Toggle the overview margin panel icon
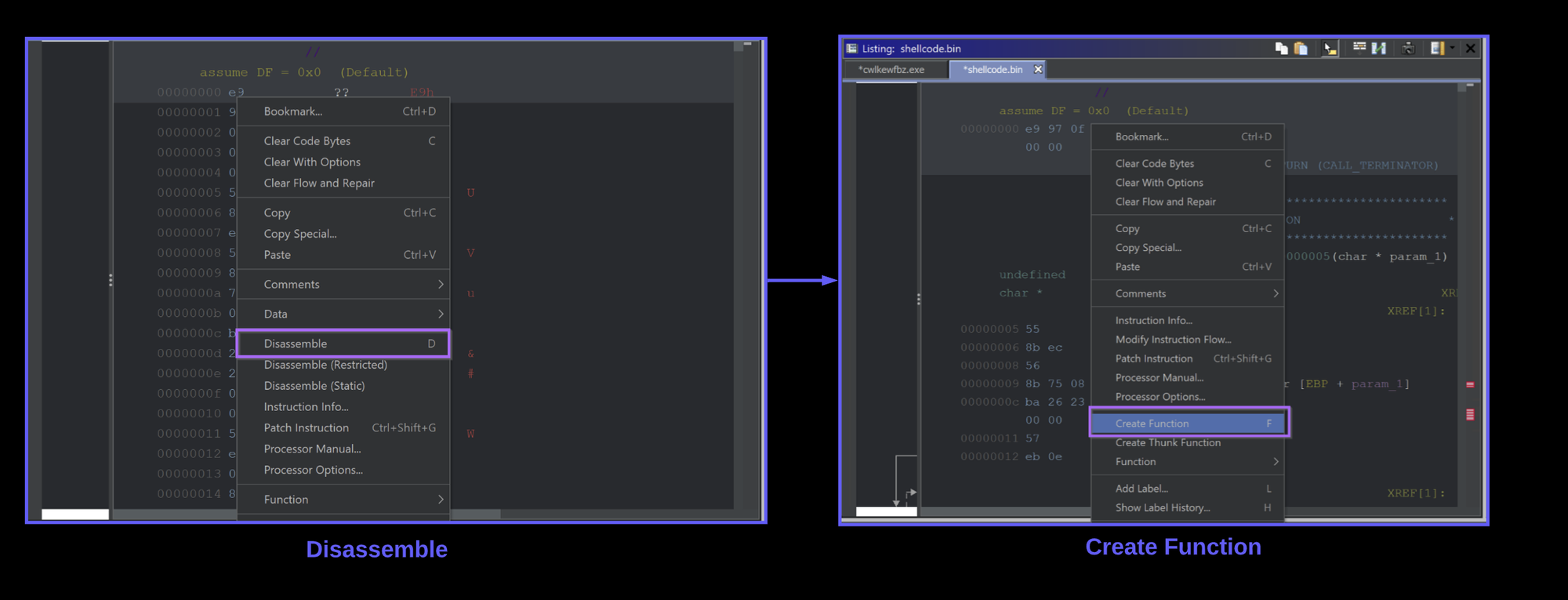The height and width of the screenshot is (600, 1568). (1436, 49)
